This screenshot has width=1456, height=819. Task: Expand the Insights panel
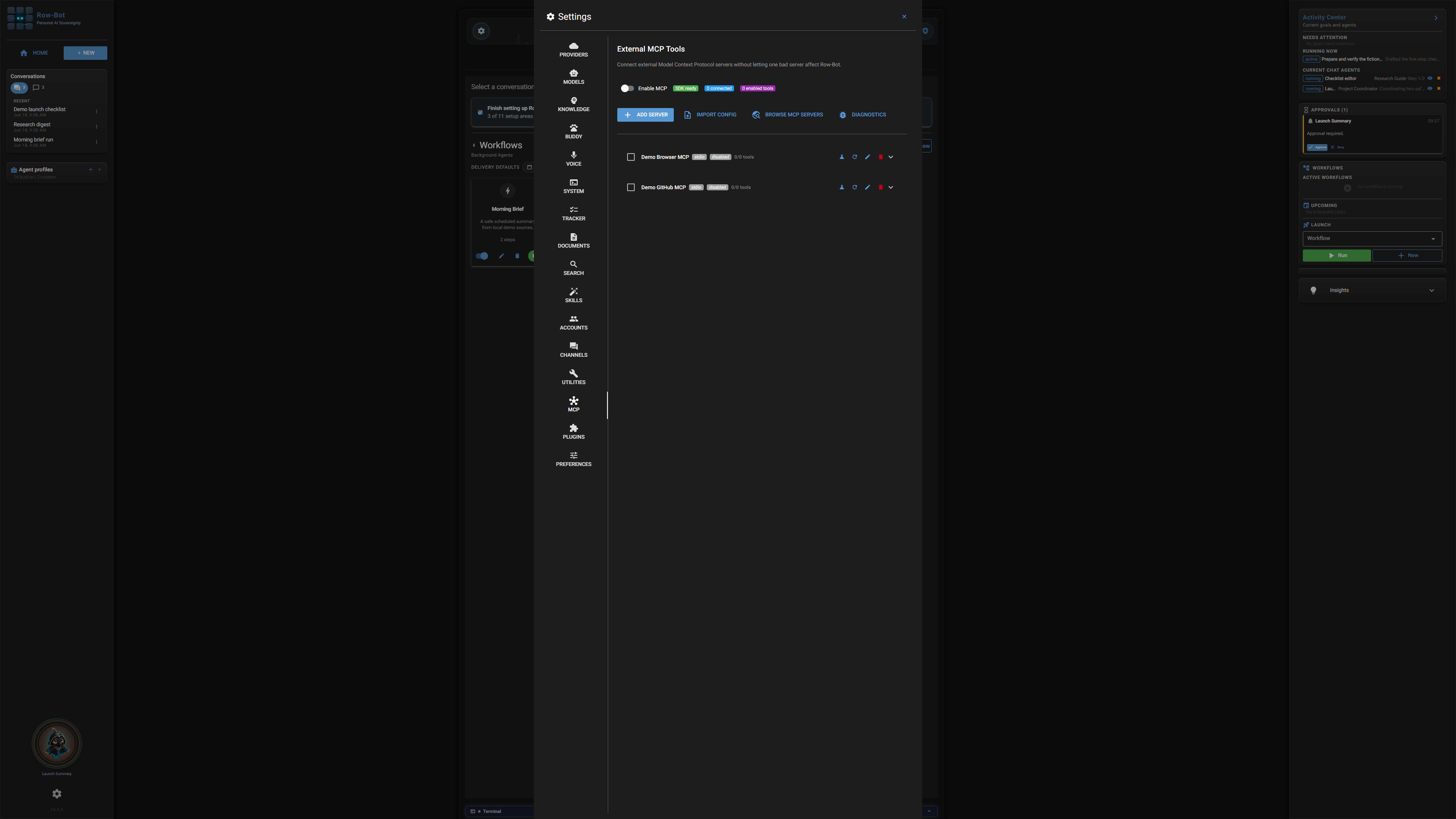click(x=1372, y=290)
